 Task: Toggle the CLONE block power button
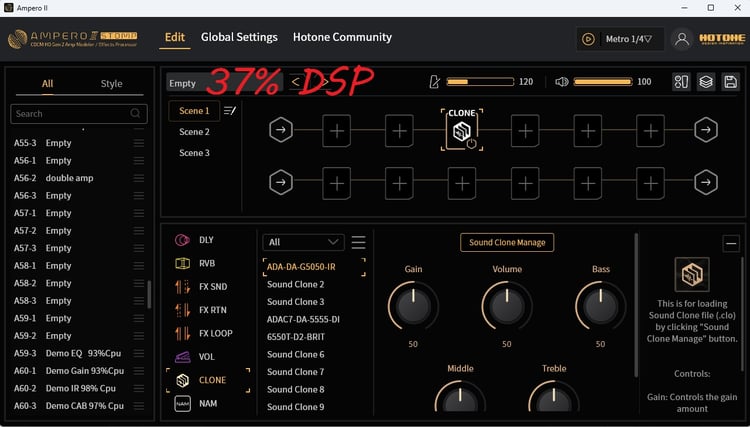[x=472, y=144]
